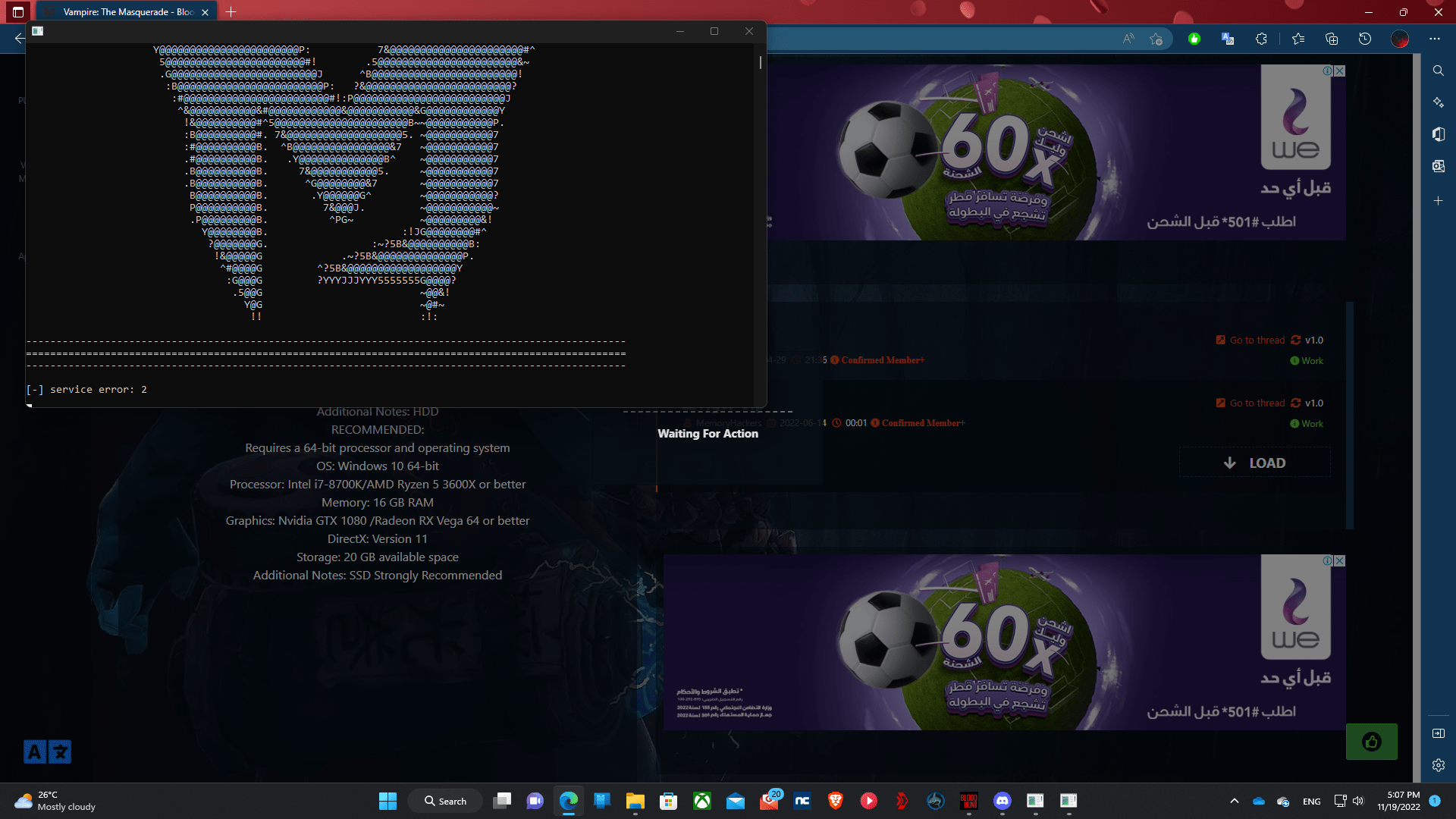The height and width of the screenshot is (819, 1456).
Task: Open Microsoft Edge from the taskbar
Action: pos(569,801)
